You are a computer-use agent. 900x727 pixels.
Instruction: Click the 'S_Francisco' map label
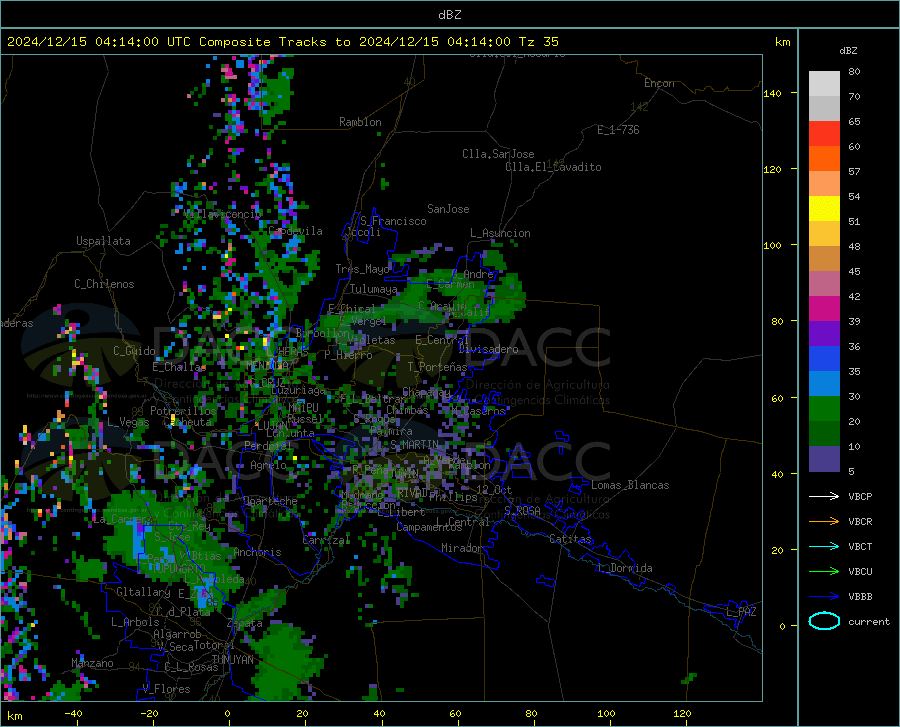(x=393, y=221)
